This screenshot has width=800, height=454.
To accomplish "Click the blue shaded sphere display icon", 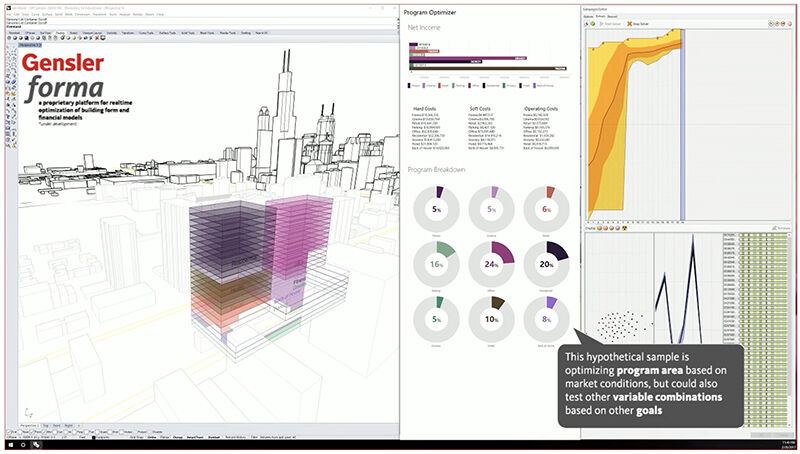I will click(26, 38).
